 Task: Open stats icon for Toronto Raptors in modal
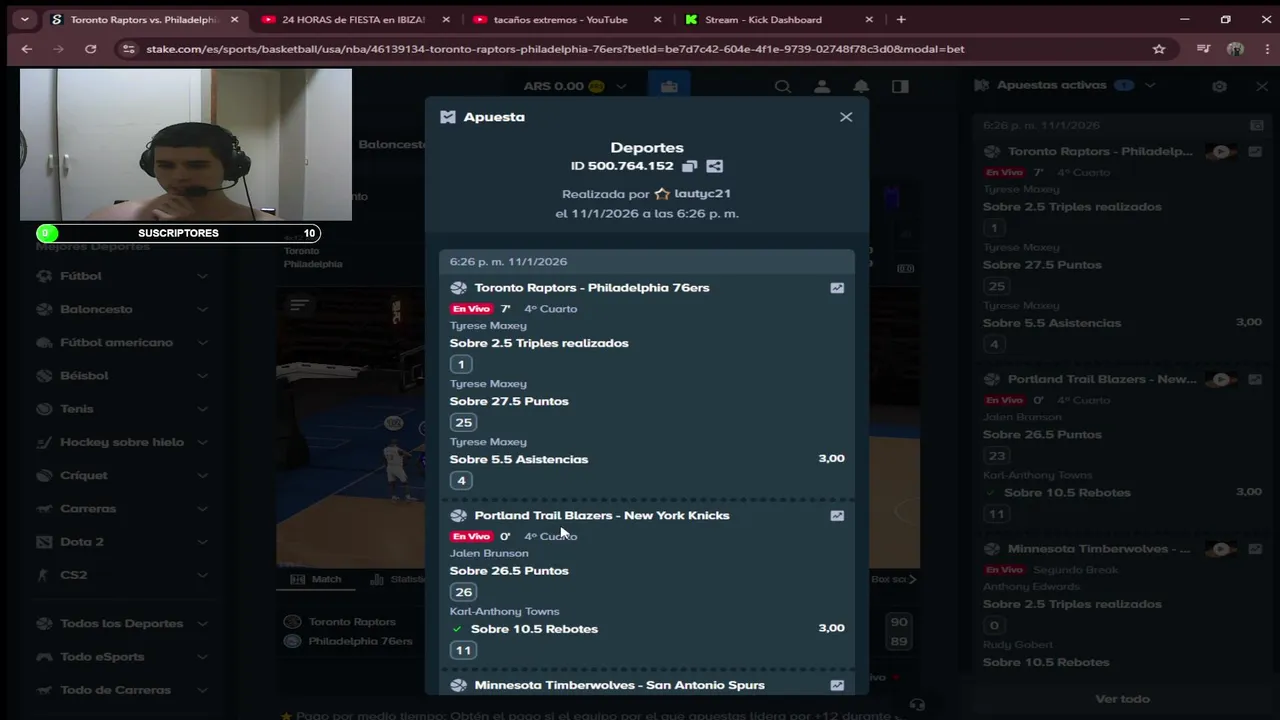(837, 288)
